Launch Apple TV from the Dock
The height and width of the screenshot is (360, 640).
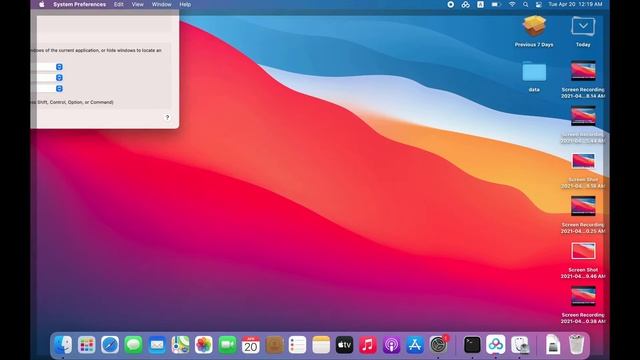[x=344, y=345]
